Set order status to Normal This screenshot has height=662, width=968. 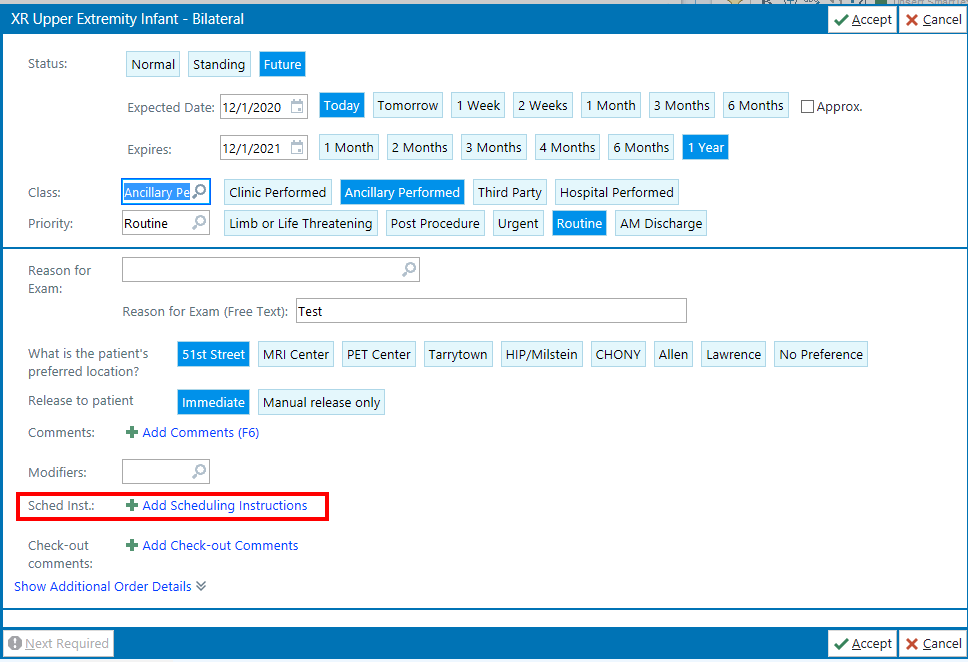[x=153, y=64]
